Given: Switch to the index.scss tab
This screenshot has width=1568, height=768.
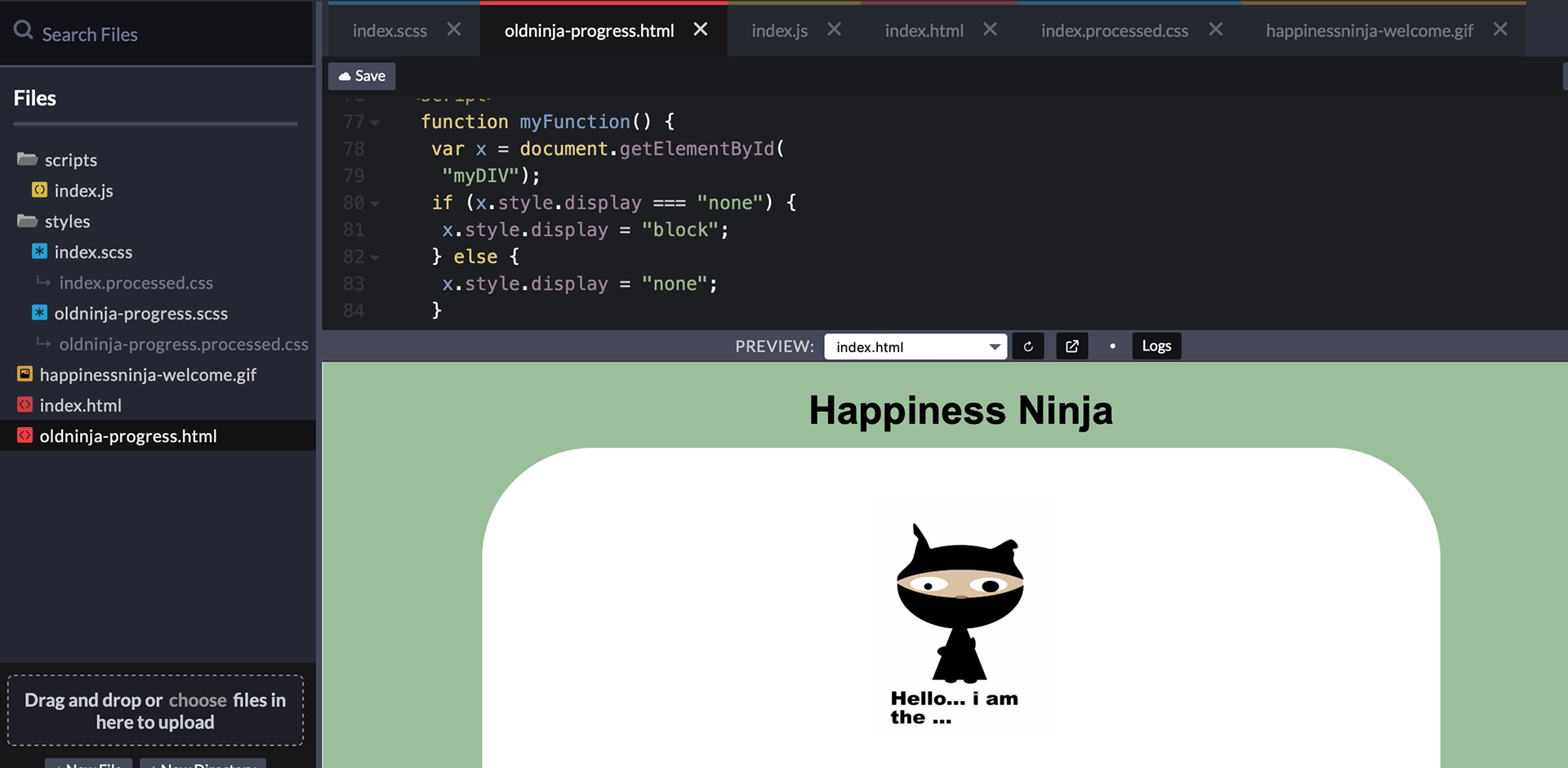Looking at the screenshot, I should [x=390, y=31].
